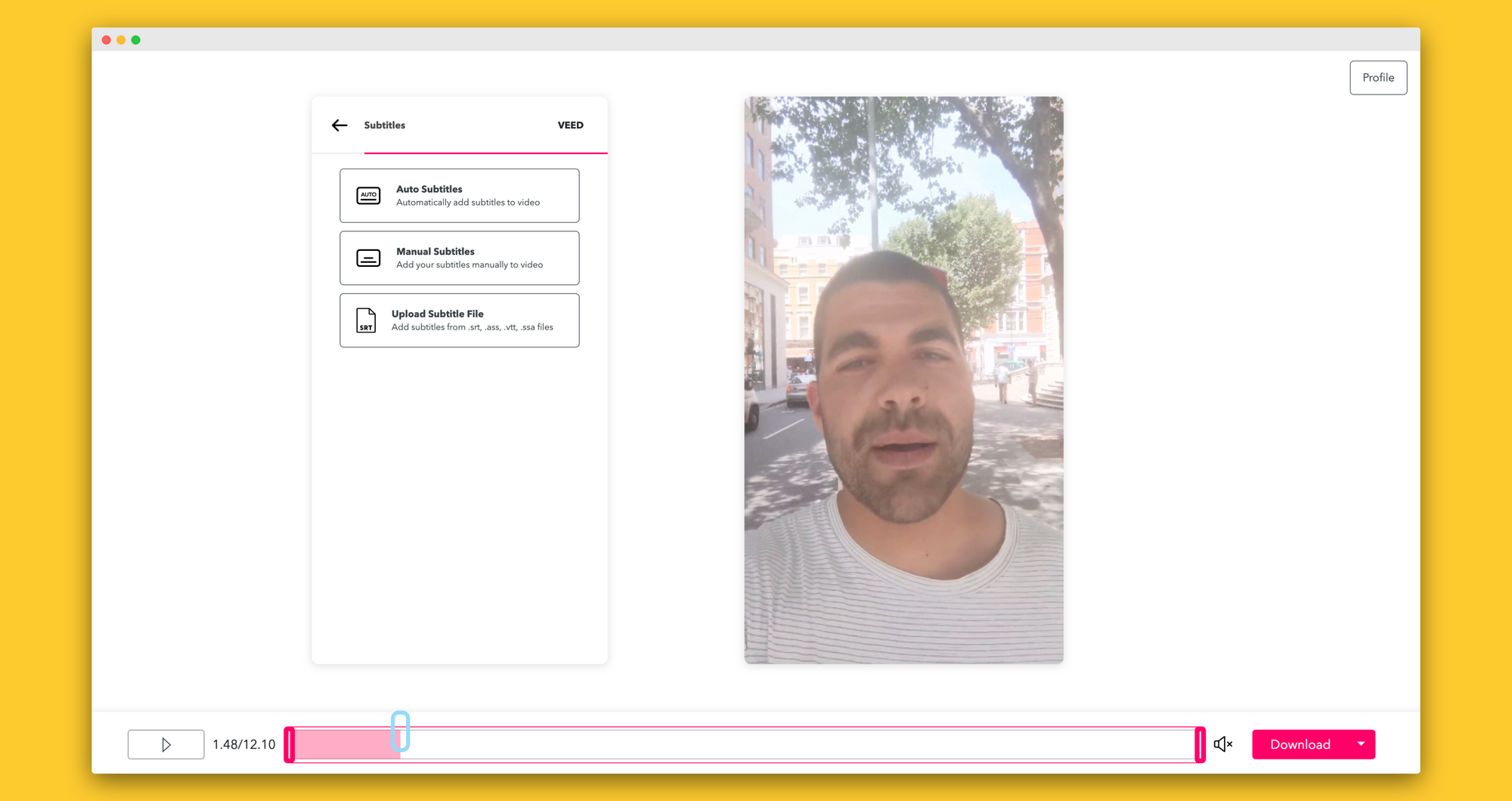Viewport: 1512px width, 801px height.
Task: Click the video preview of the man
Action: click(x=903, y=380)
